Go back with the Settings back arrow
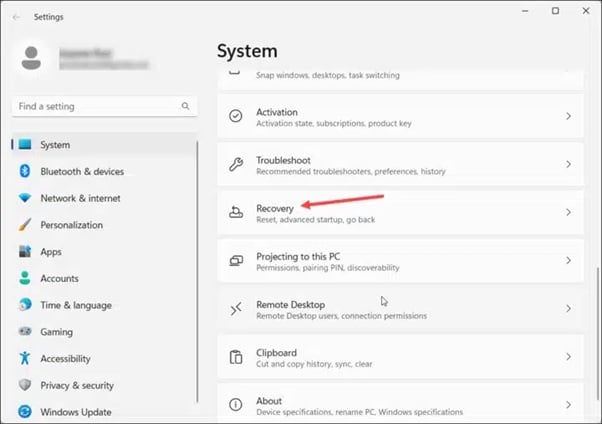The height and width of the screenshot is (424, 602). [x=16, y=17]
